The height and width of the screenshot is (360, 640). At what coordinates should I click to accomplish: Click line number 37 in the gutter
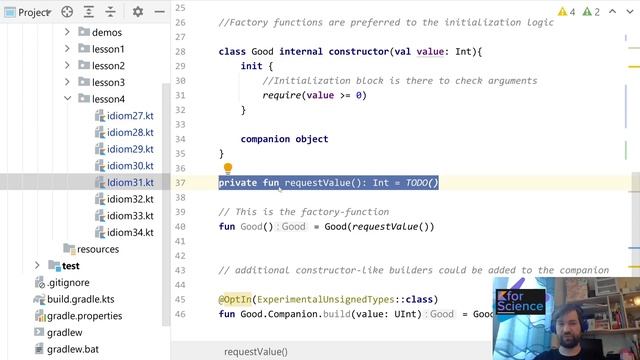[180, 183]
